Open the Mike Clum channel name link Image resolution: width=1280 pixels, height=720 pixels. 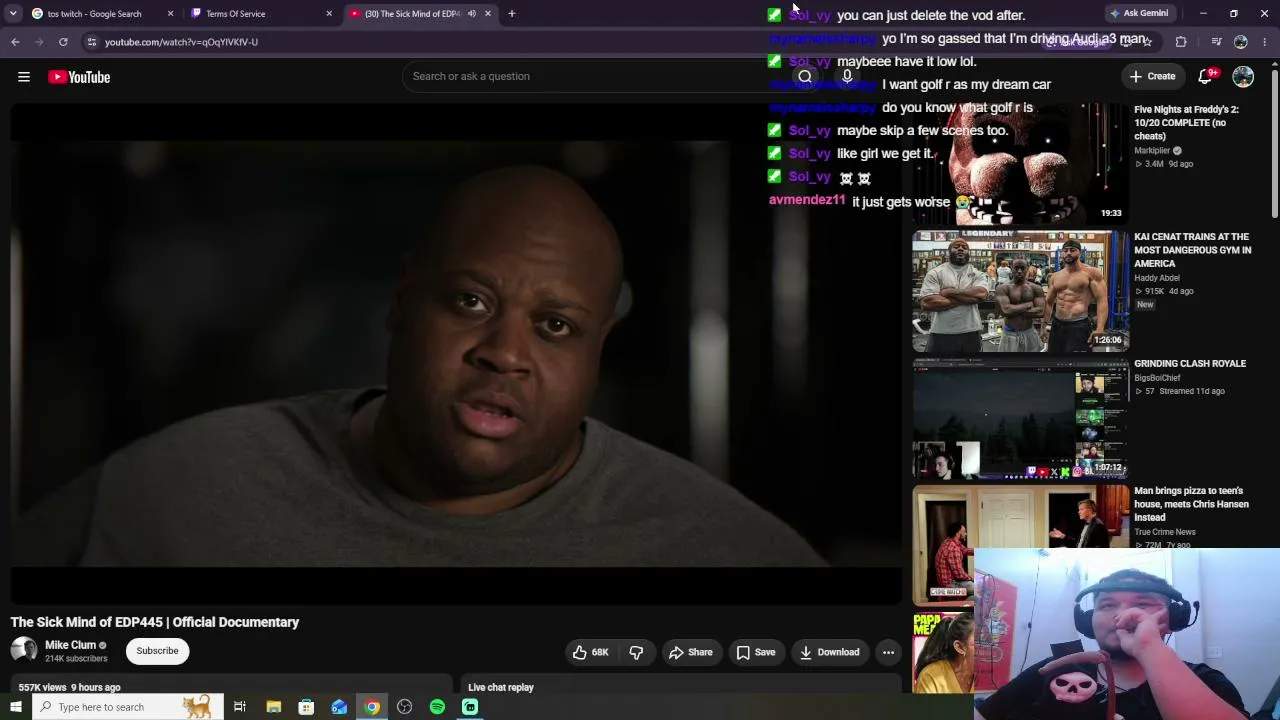coord(70,645)
